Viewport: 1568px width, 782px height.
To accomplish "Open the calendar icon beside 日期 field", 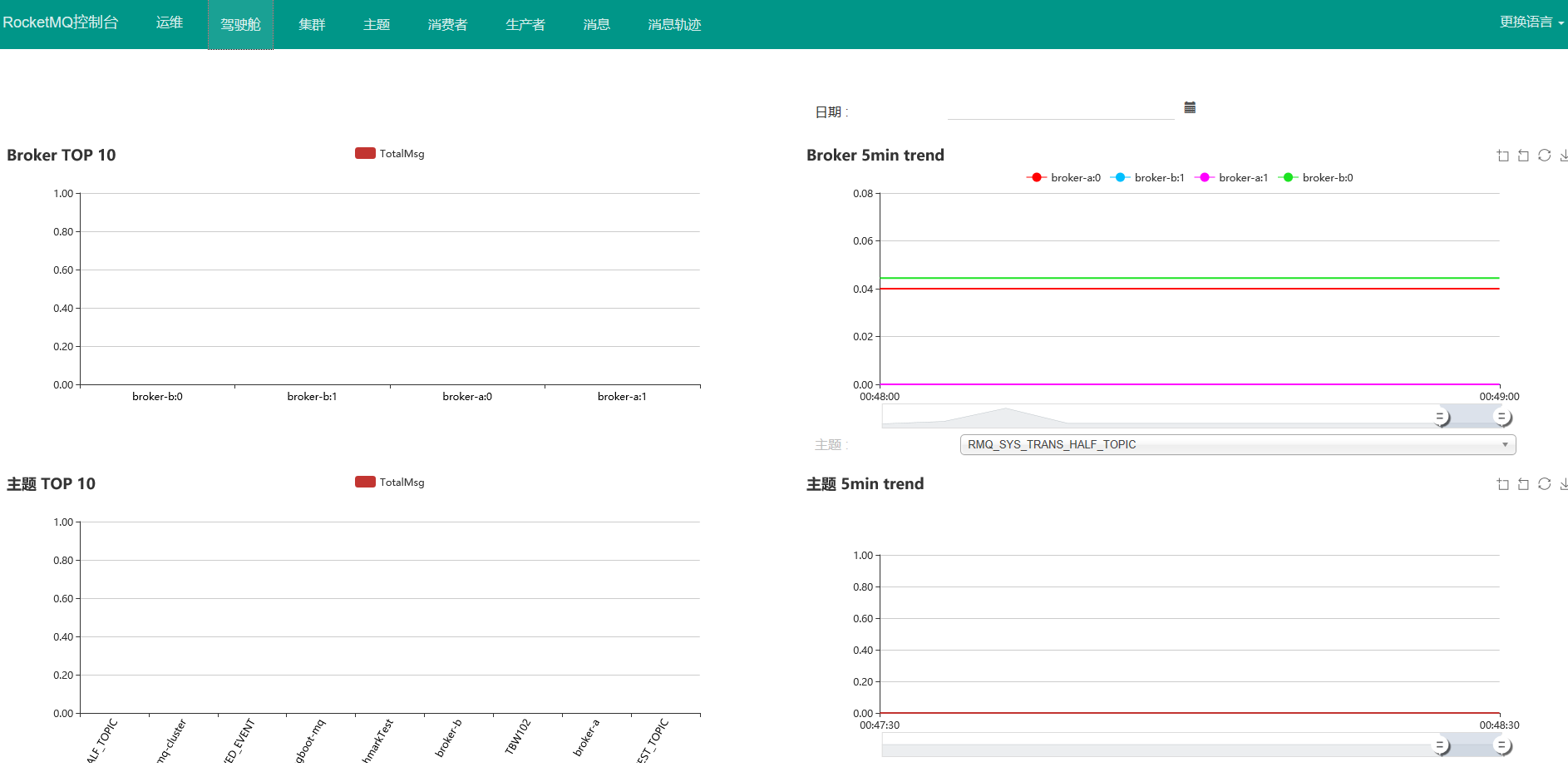I will (1189, 107).
